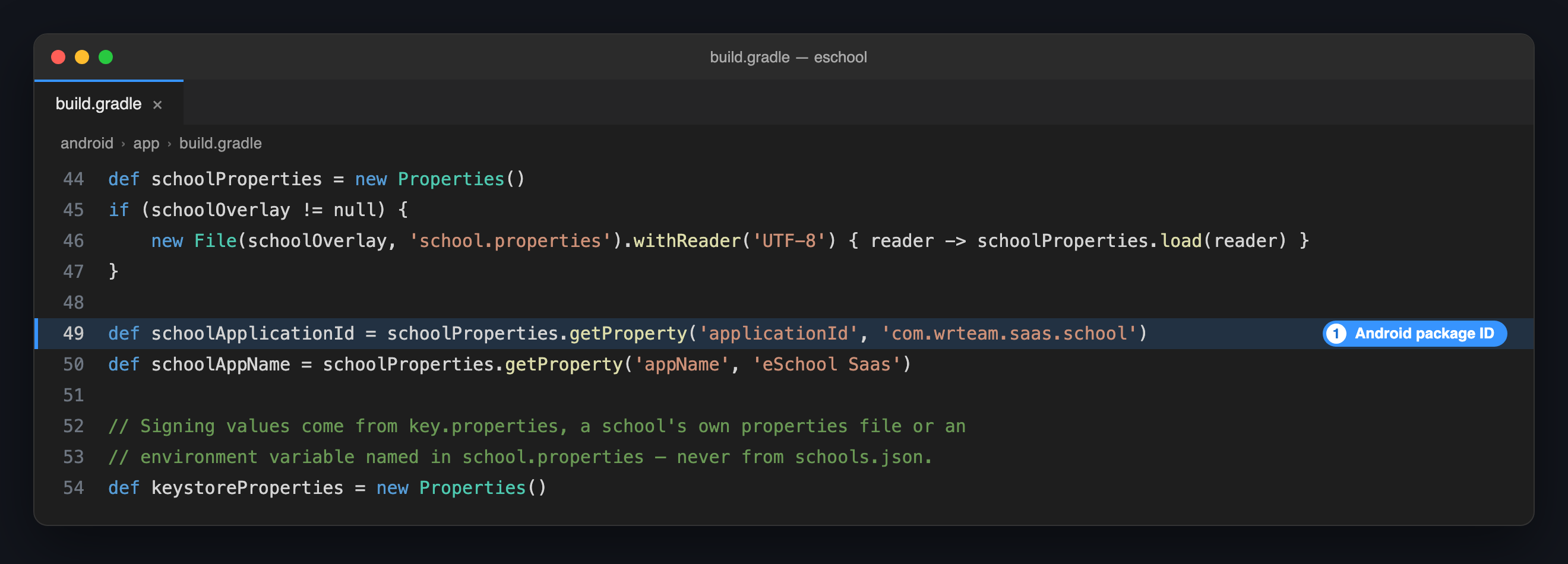
Task: Click getProperty method on line 50
Action: [564, 365]
